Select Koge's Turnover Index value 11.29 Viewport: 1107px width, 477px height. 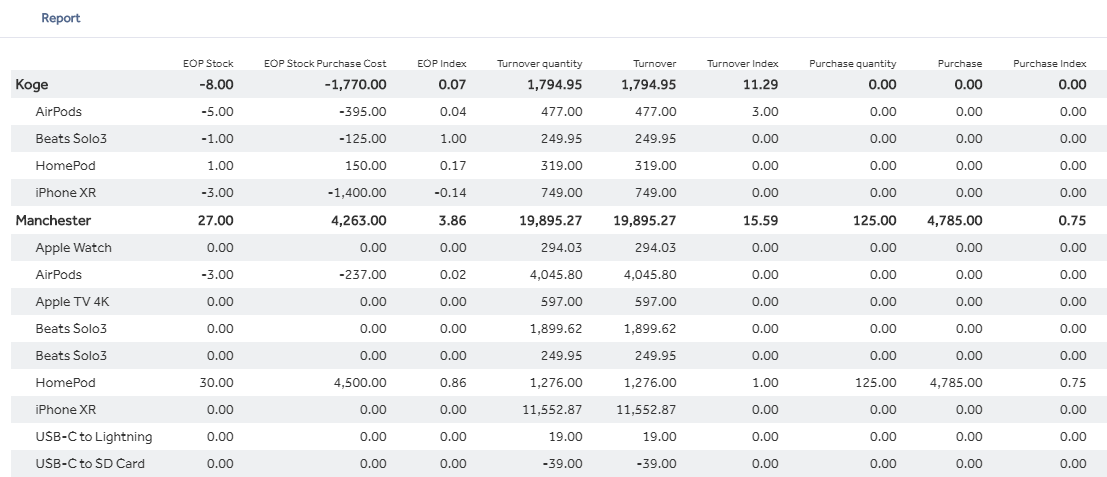point(760,85)
